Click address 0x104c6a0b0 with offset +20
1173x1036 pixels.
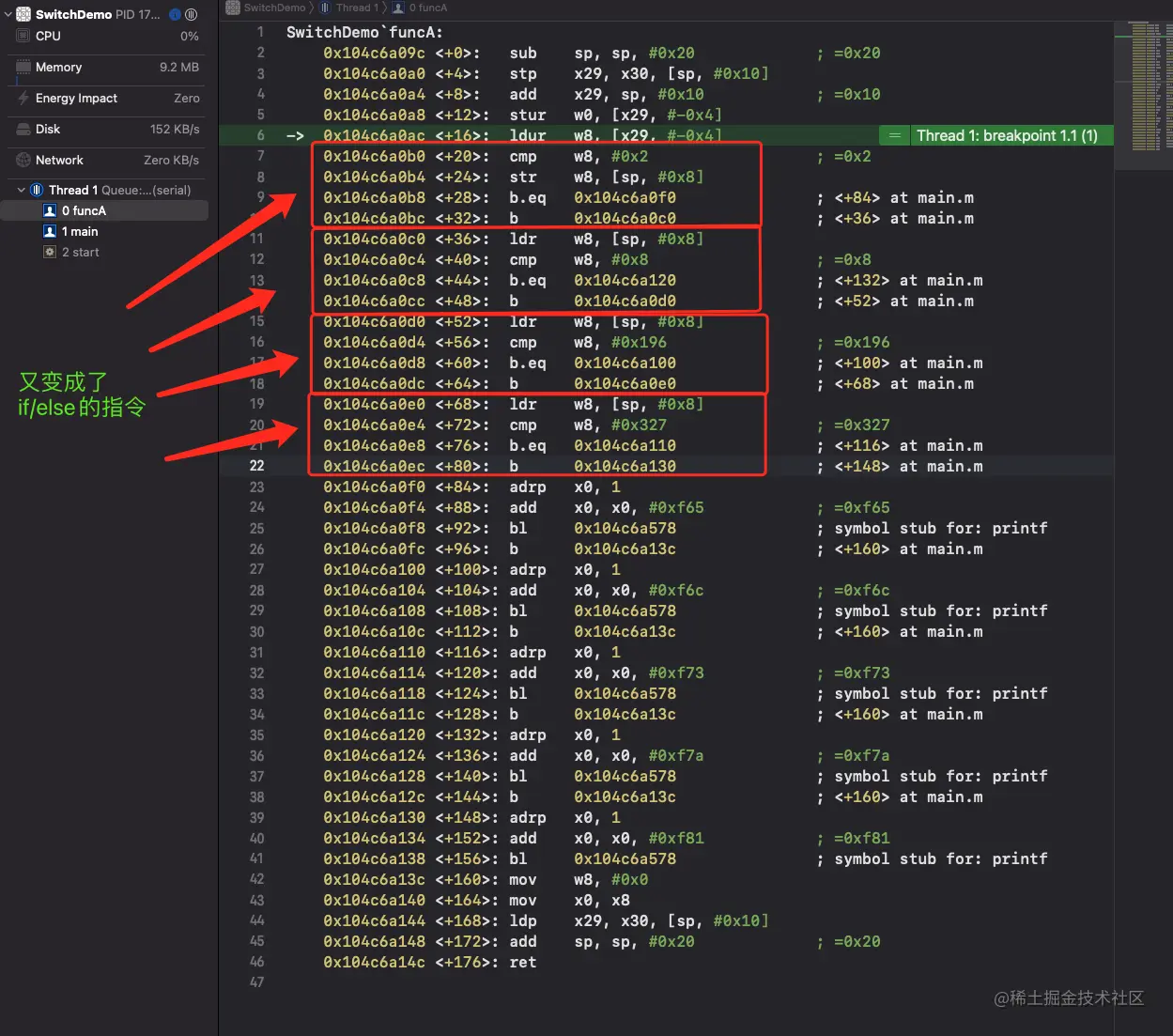[374, 156]
